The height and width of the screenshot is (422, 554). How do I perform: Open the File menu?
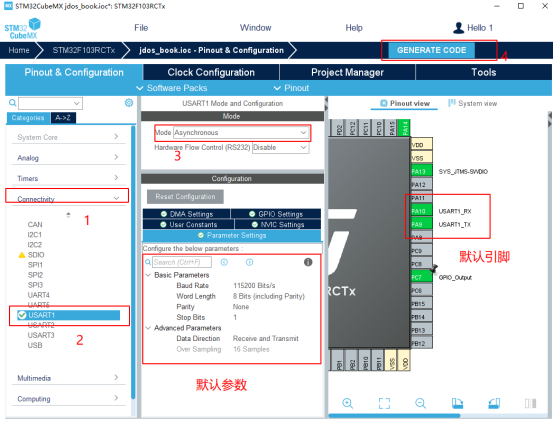coord(141,28)
